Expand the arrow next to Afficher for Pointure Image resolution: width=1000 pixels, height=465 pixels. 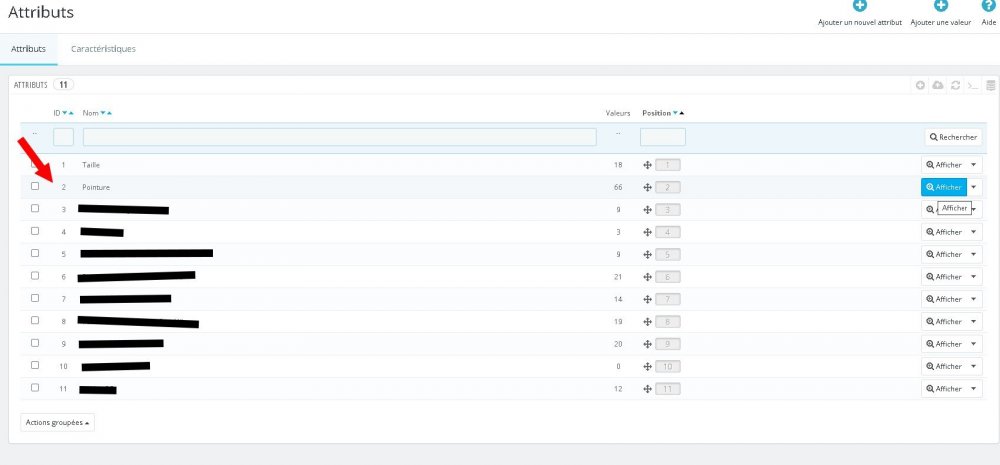[974, 187]
